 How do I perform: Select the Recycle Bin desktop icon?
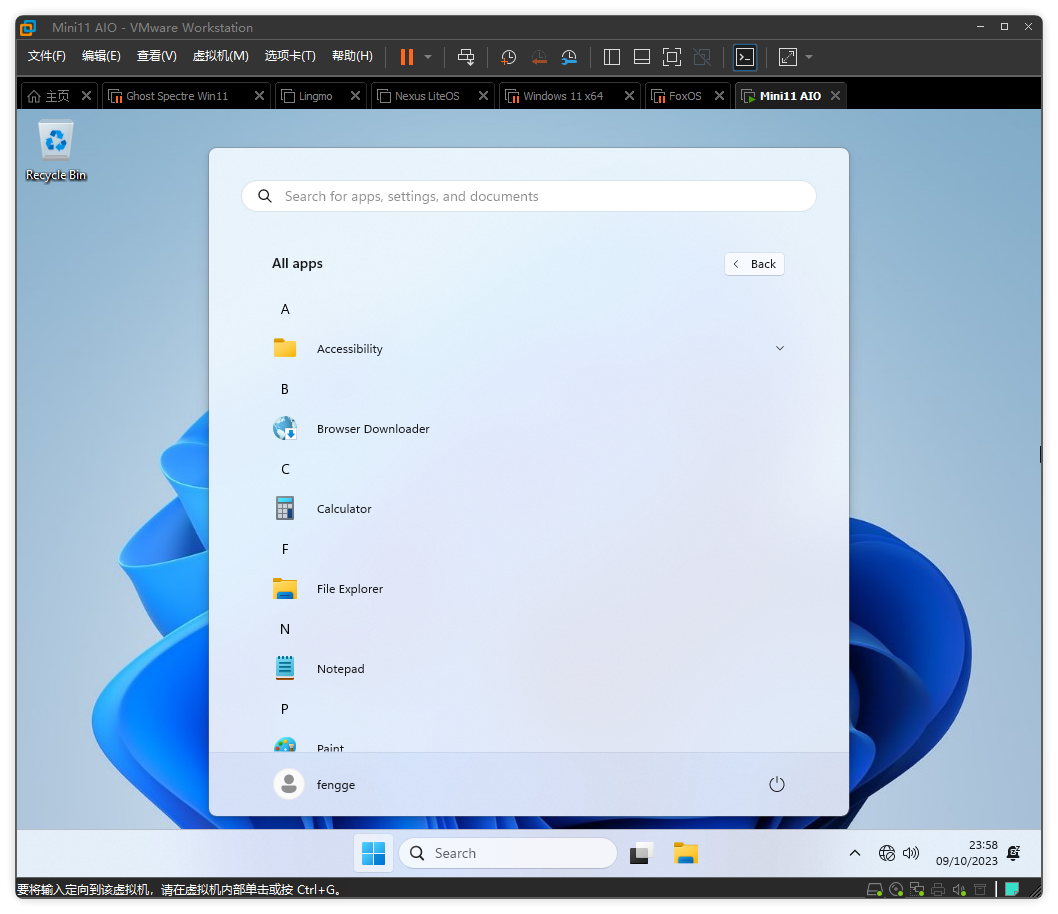[x=56, y=151]
